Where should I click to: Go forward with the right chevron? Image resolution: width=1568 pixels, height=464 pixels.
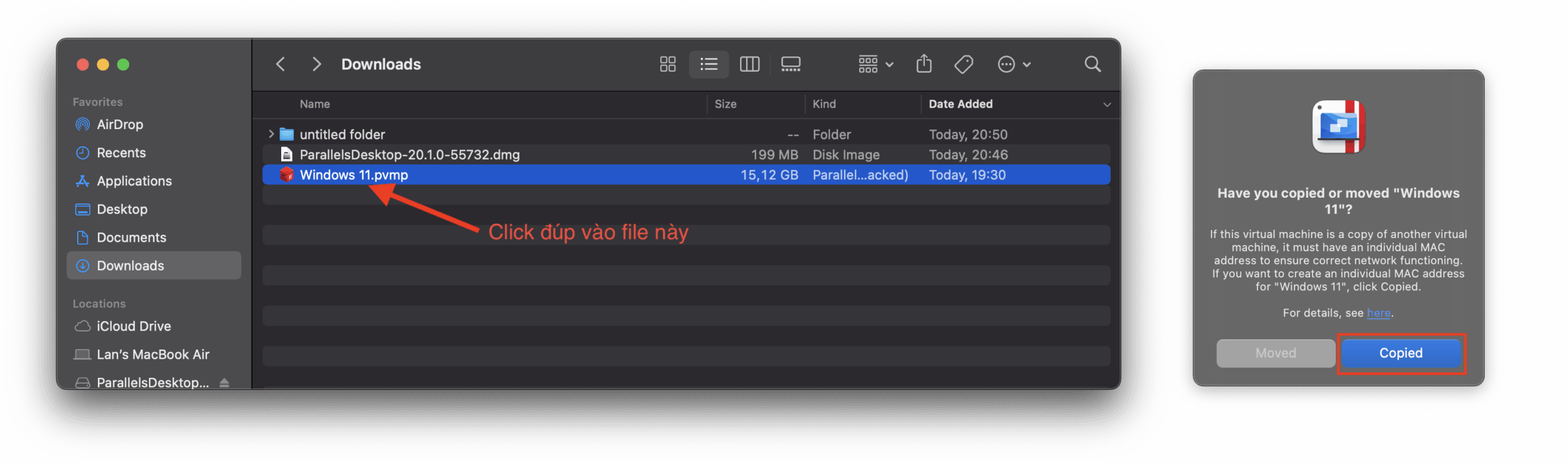pos(316,64)
